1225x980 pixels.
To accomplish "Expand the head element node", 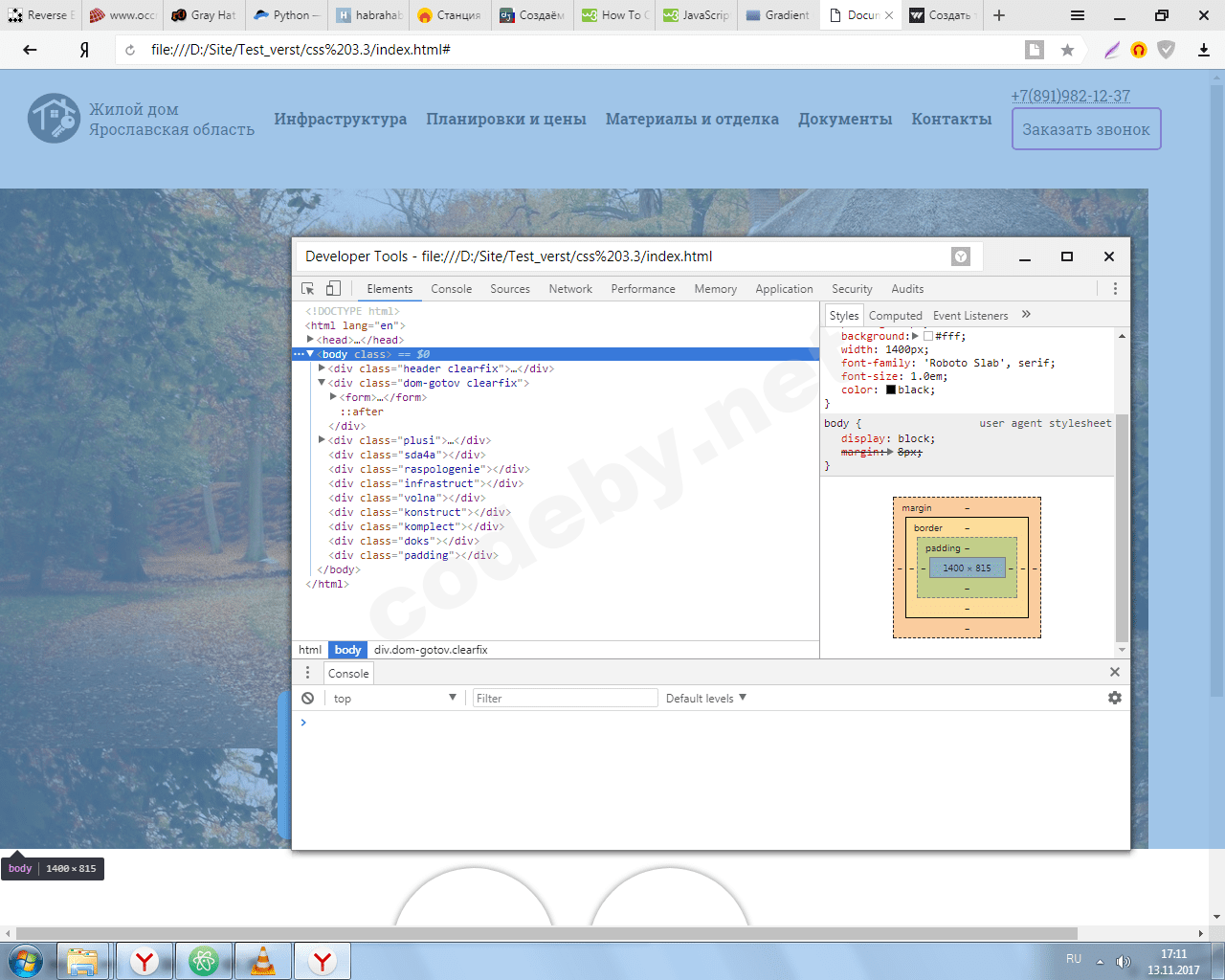I will pos(310,340).
